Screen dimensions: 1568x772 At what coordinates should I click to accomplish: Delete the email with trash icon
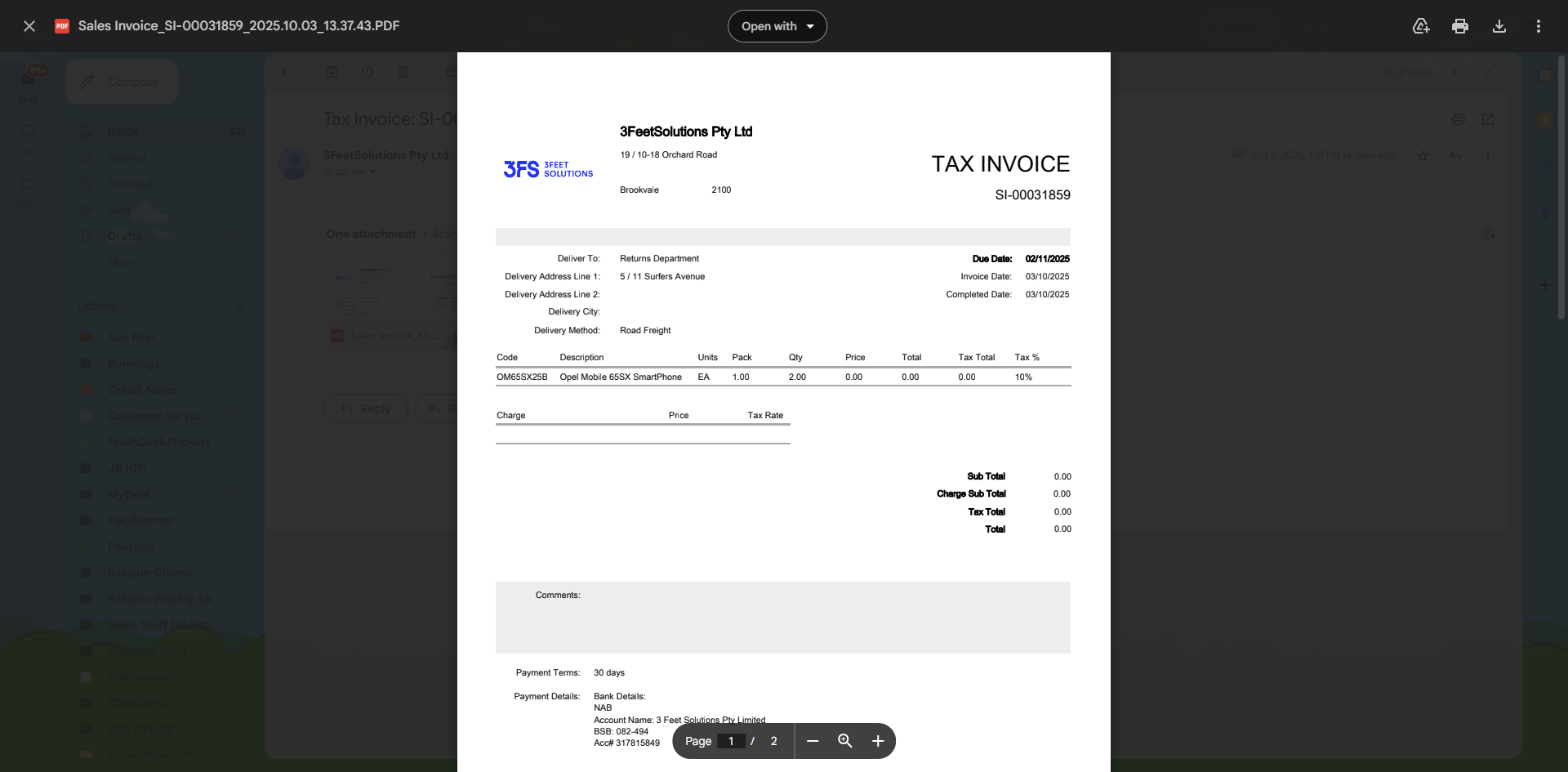click(x=403, y=72)
